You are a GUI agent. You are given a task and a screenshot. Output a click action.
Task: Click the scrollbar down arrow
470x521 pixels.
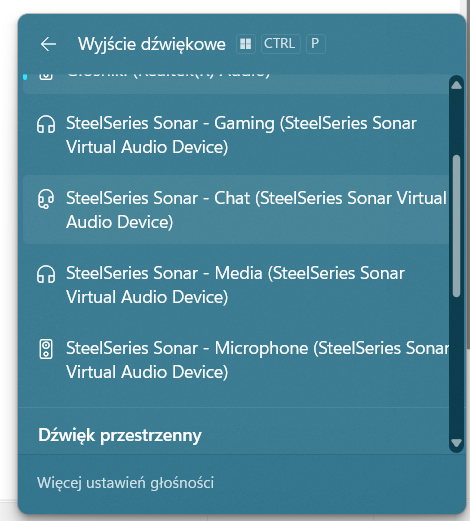click(456, 443)
